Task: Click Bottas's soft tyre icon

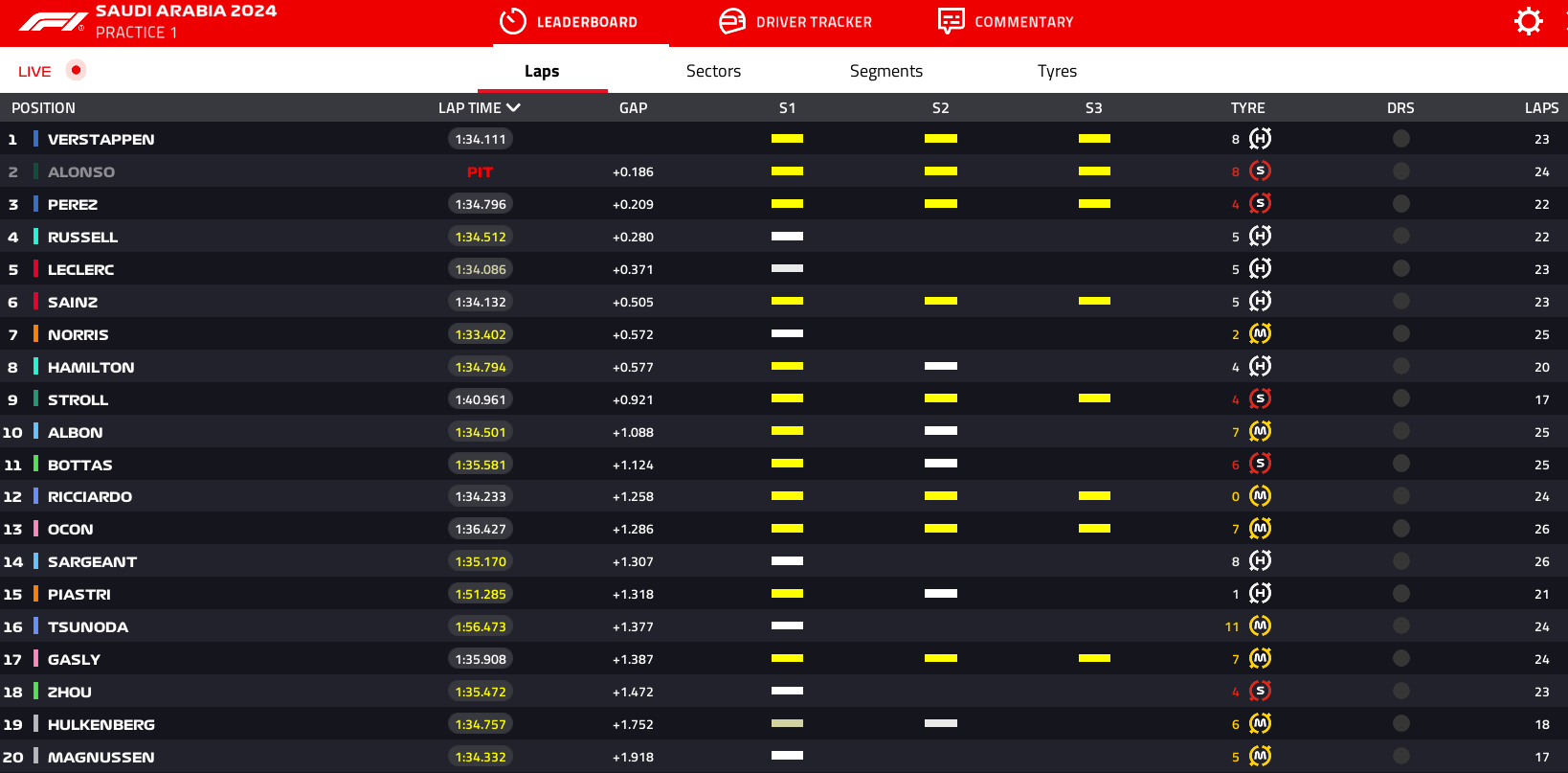Action: pos(1260,465)
